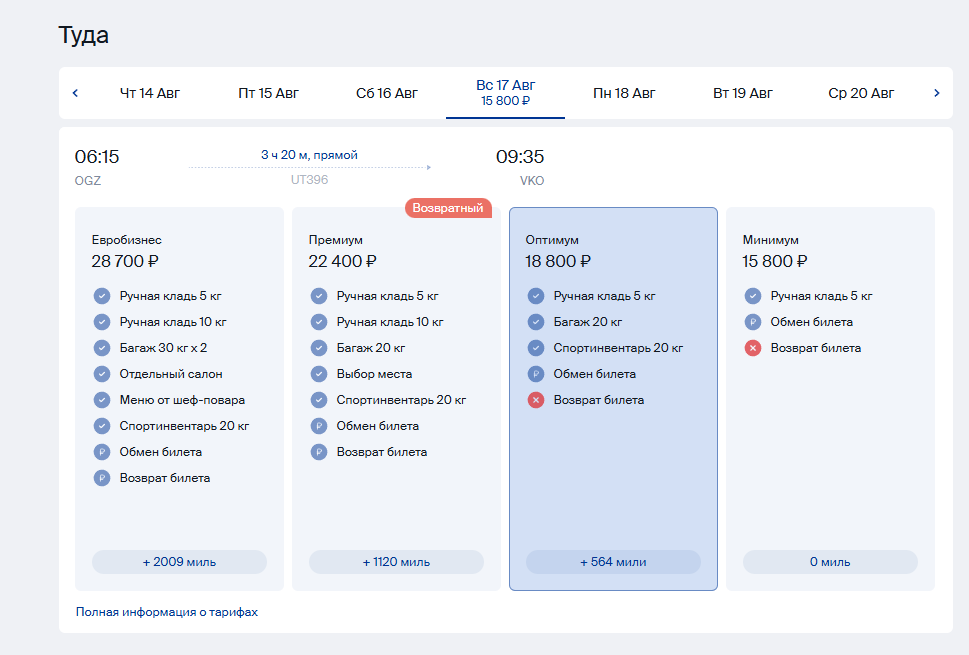969x655 pixels.
Task: Select the Ср 20 Авг date tab
Action: (861, 93)
